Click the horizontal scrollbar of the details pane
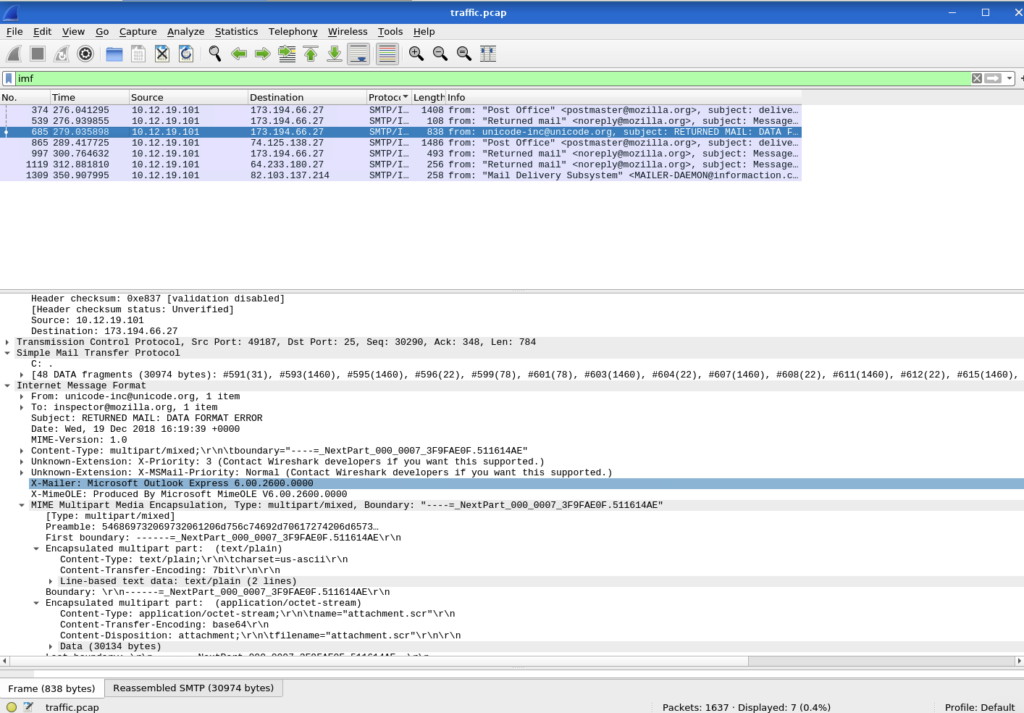Viewport: 1024px width, 713px height. (x=512, y=661)
